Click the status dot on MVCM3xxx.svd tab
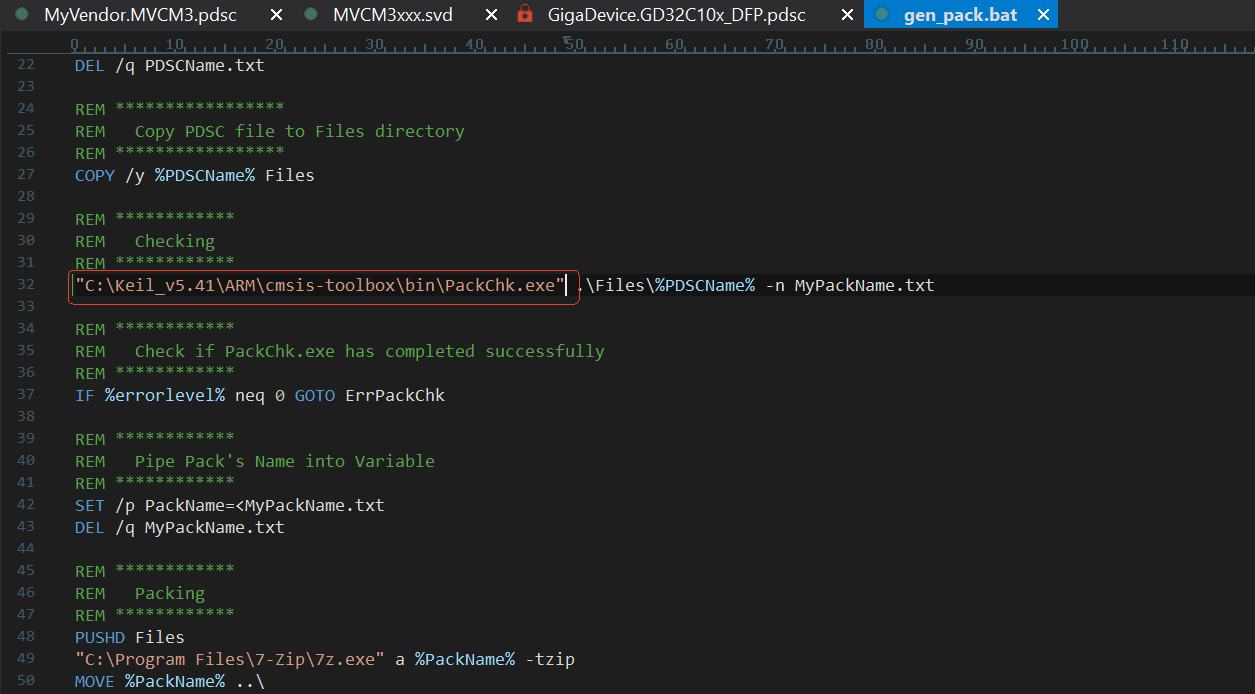This screenshot has width=1255, height=694. pyautogui.click(x=310, y=15)
